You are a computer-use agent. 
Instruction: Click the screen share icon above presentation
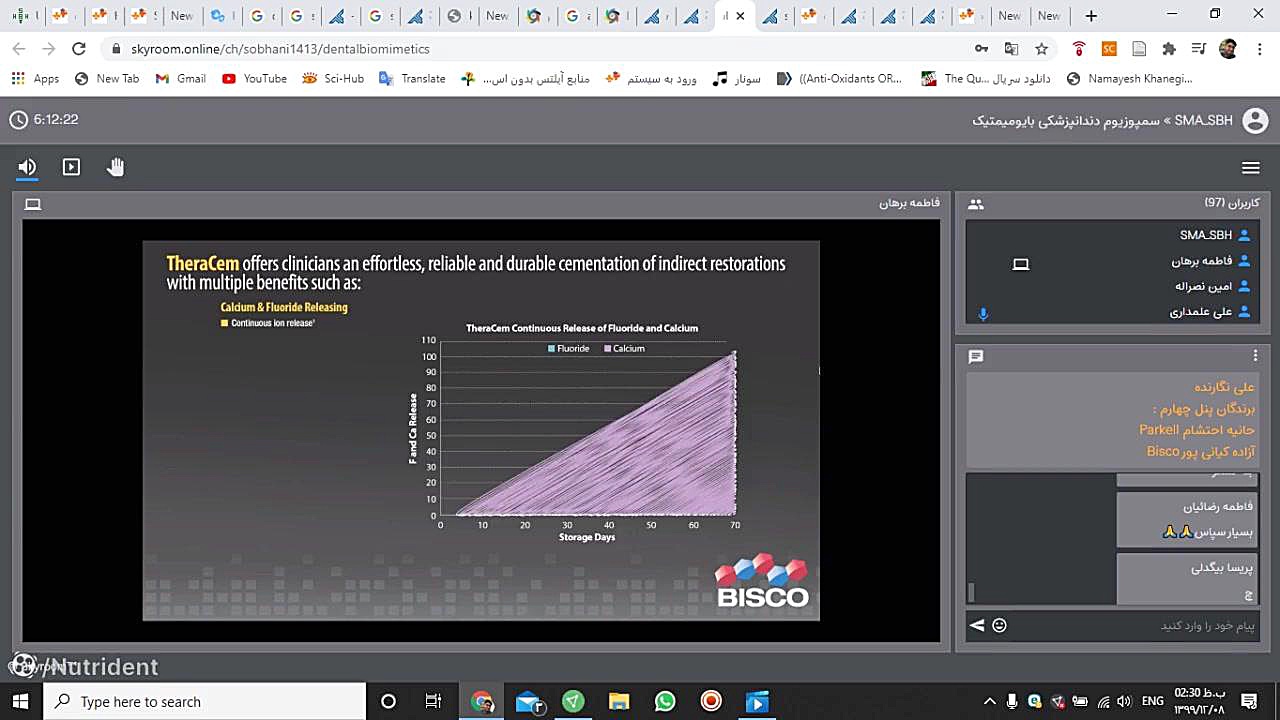pyautogui.click(x=33, y=204)
